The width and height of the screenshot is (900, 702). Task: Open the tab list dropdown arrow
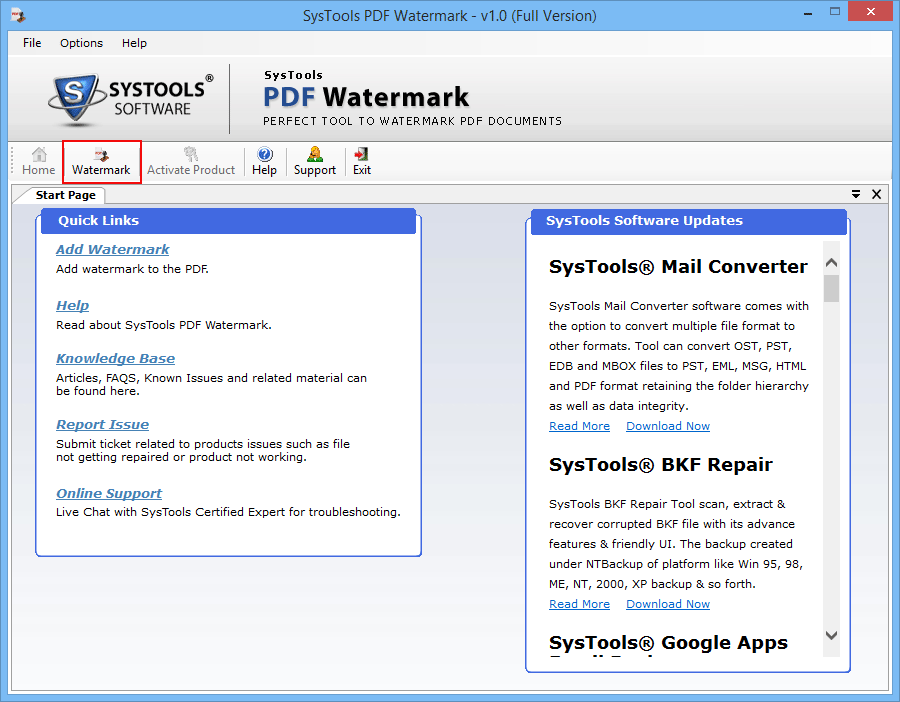point(856,195)
